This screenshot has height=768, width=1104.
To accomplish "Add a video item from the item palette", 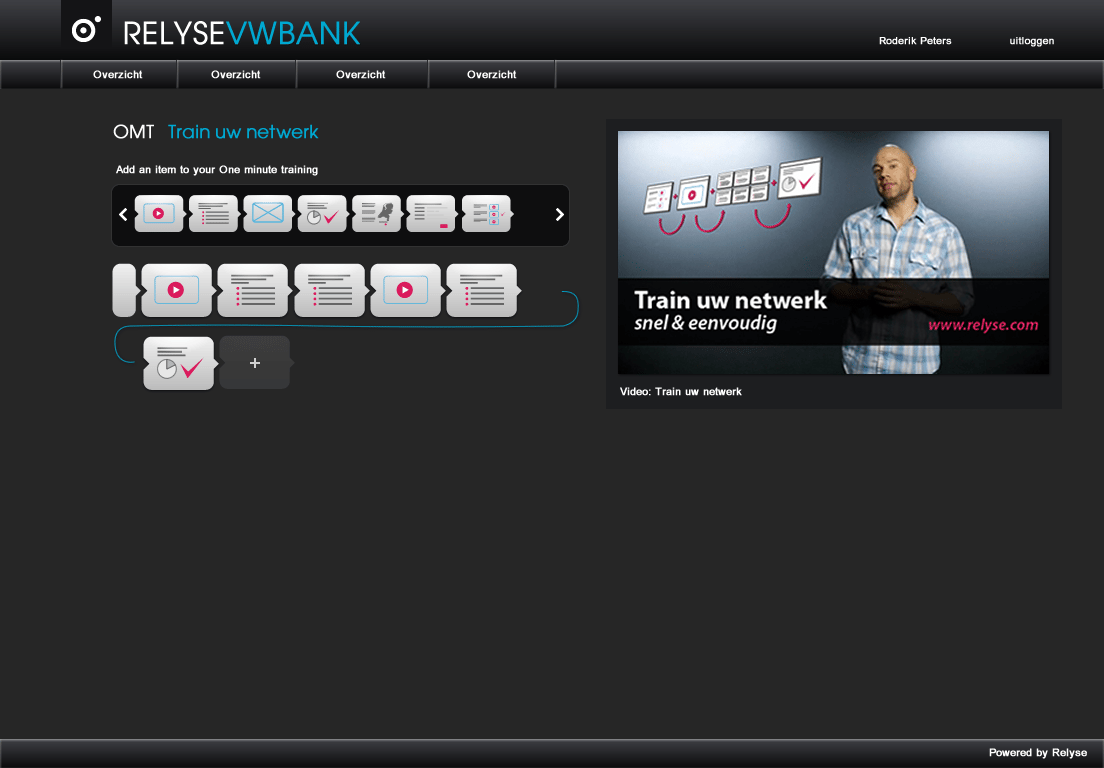I will coord(159,213).
